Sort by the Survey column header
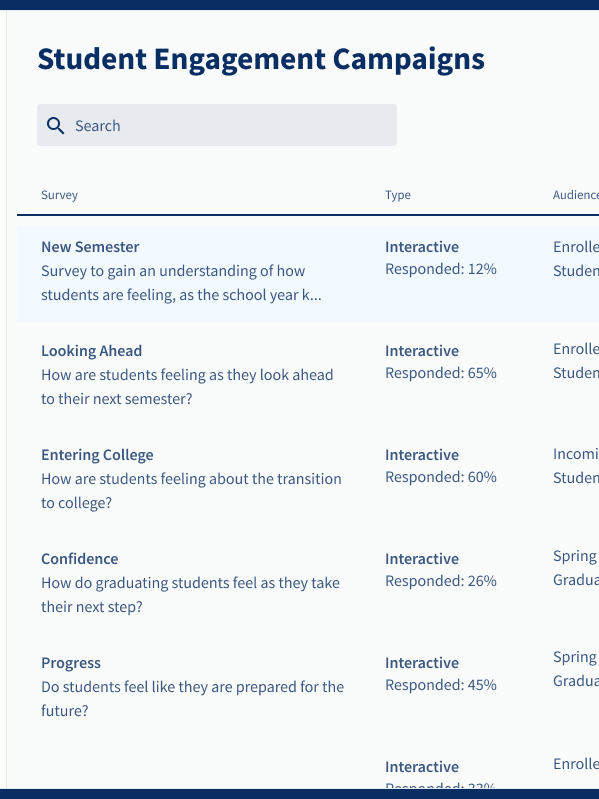The image size is (599, 799). point(60,195)
